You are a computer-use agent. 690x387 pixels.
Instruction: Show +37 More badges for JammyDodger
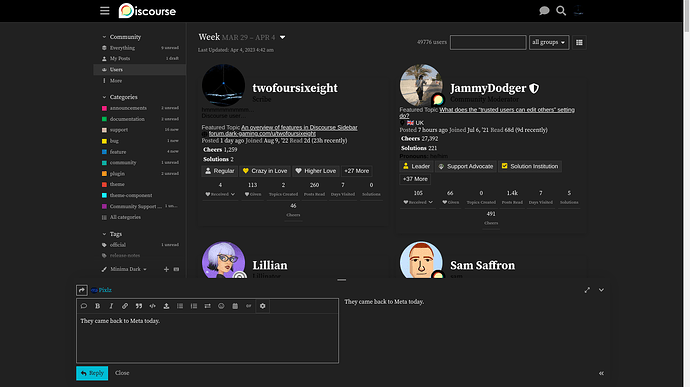pos(415,179)
